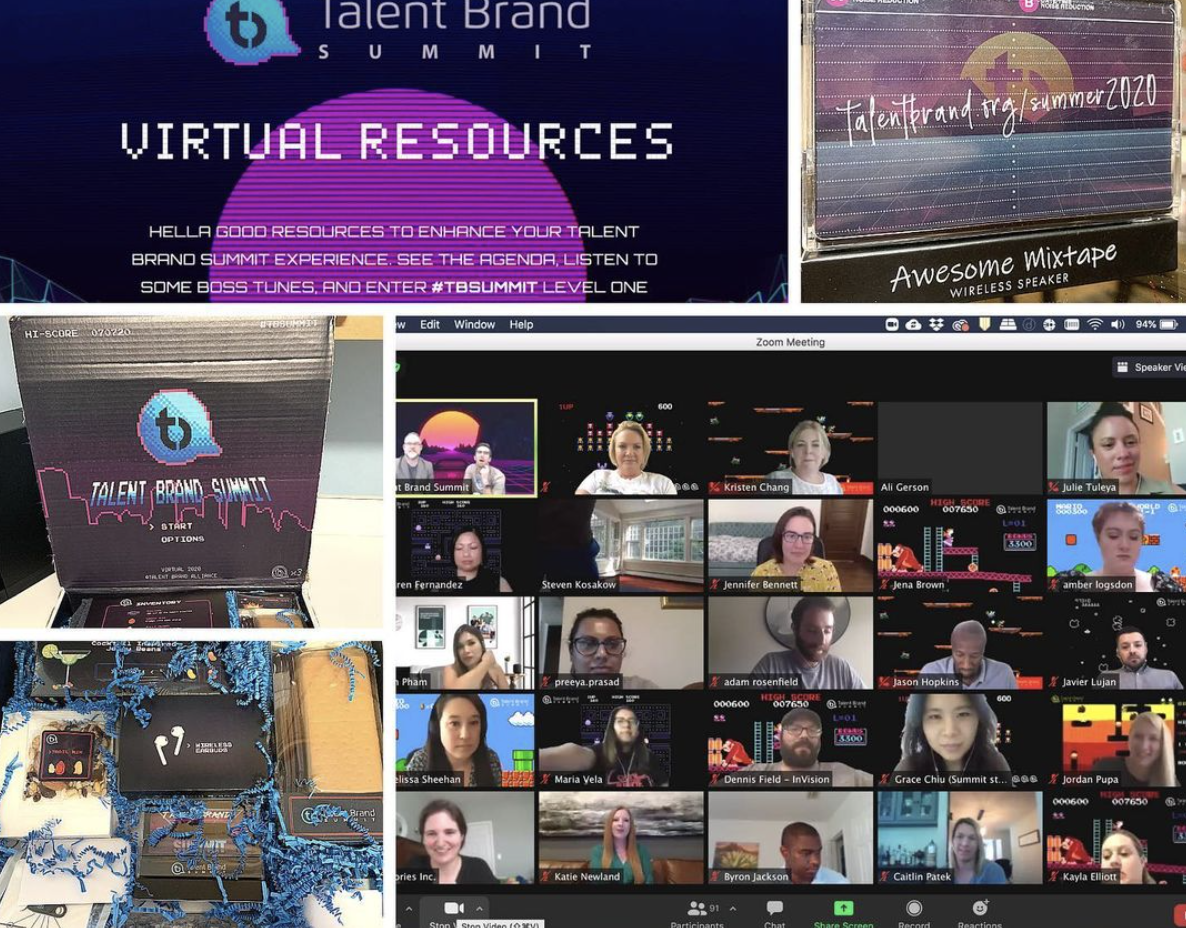The width and height of the screenshot is (1186, 928).
Task: Open the Edit menu
Action: 432,324
